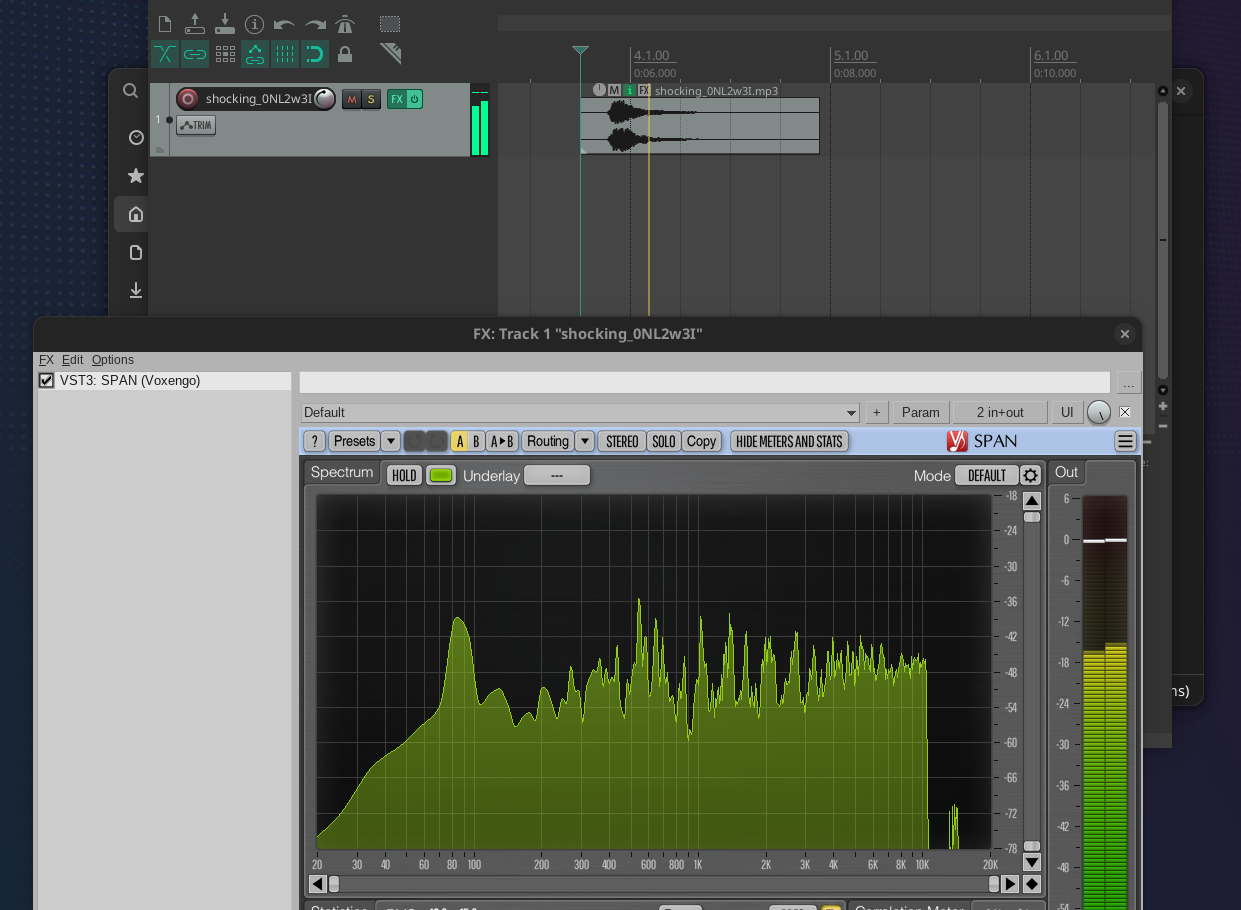
Task: Click the Param button
Action: point(920,412)
